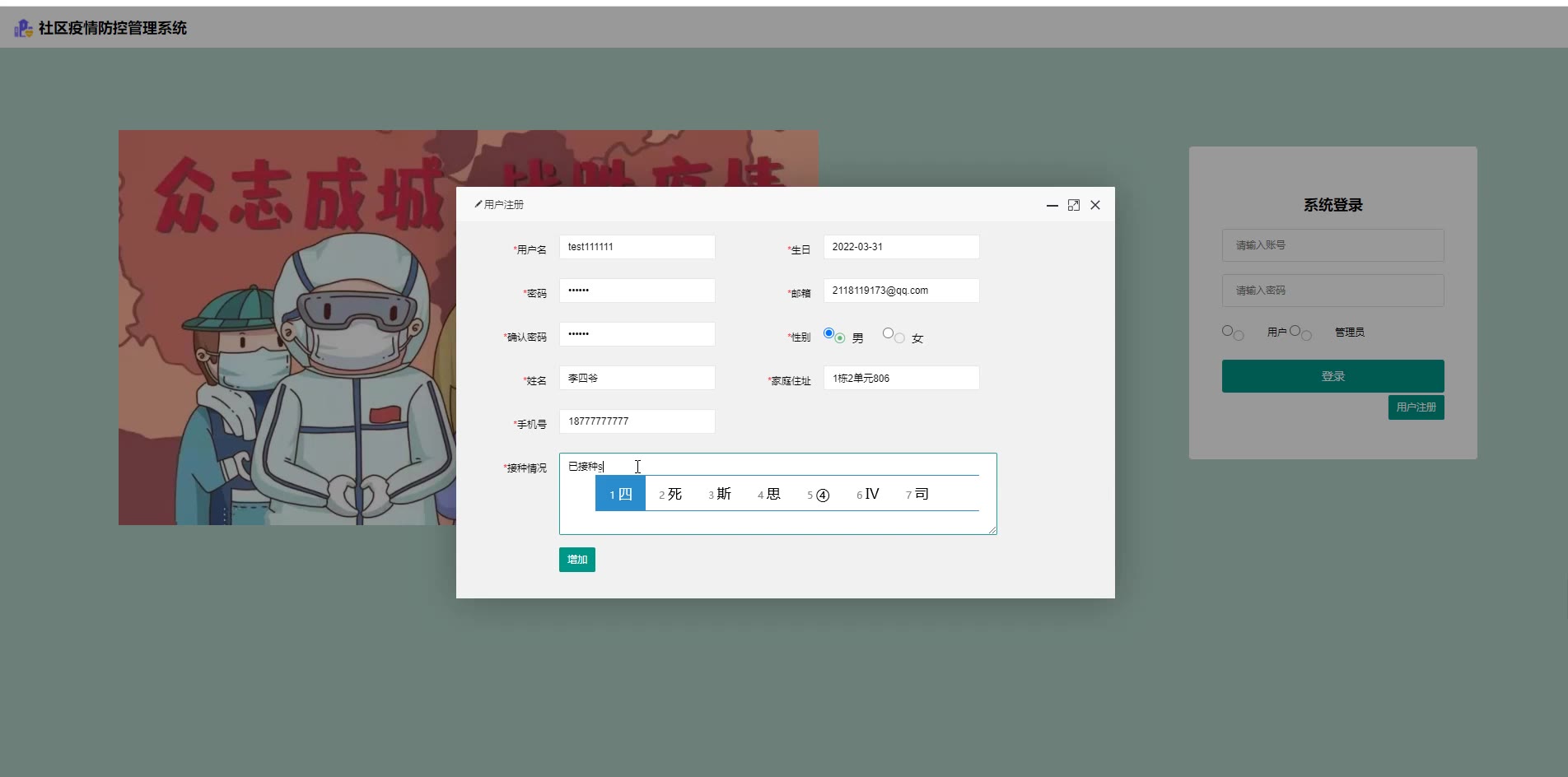Focus the 邮箱 field with qq.com address

[902, 291]
